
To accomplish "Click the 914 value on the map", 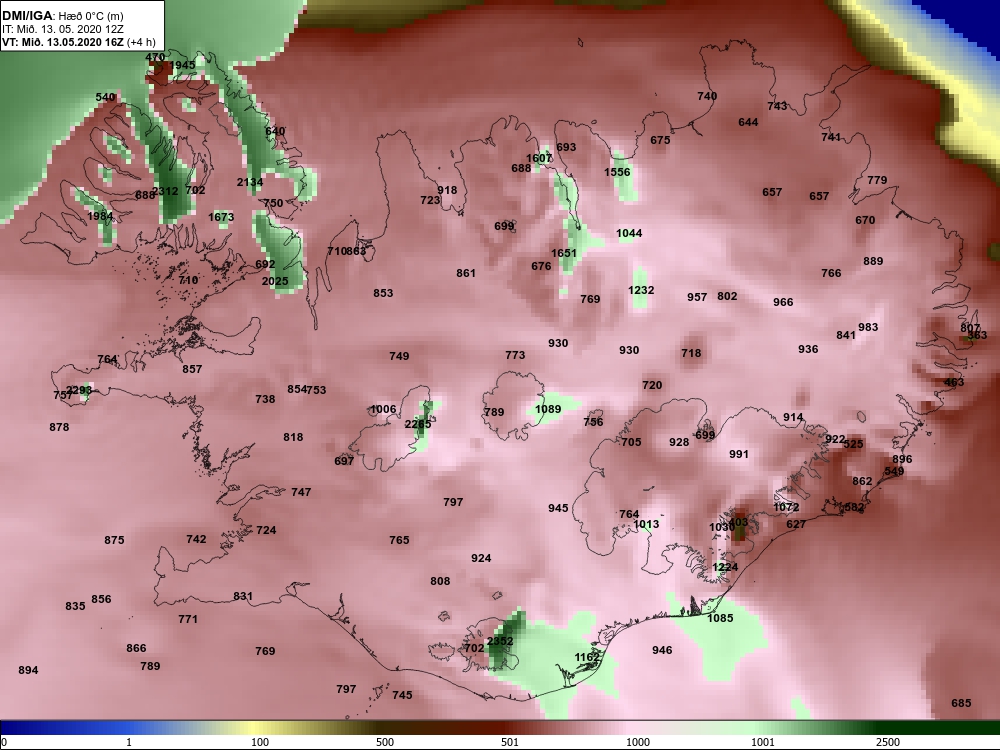I will pyautogui.click(x=793, y=418).
